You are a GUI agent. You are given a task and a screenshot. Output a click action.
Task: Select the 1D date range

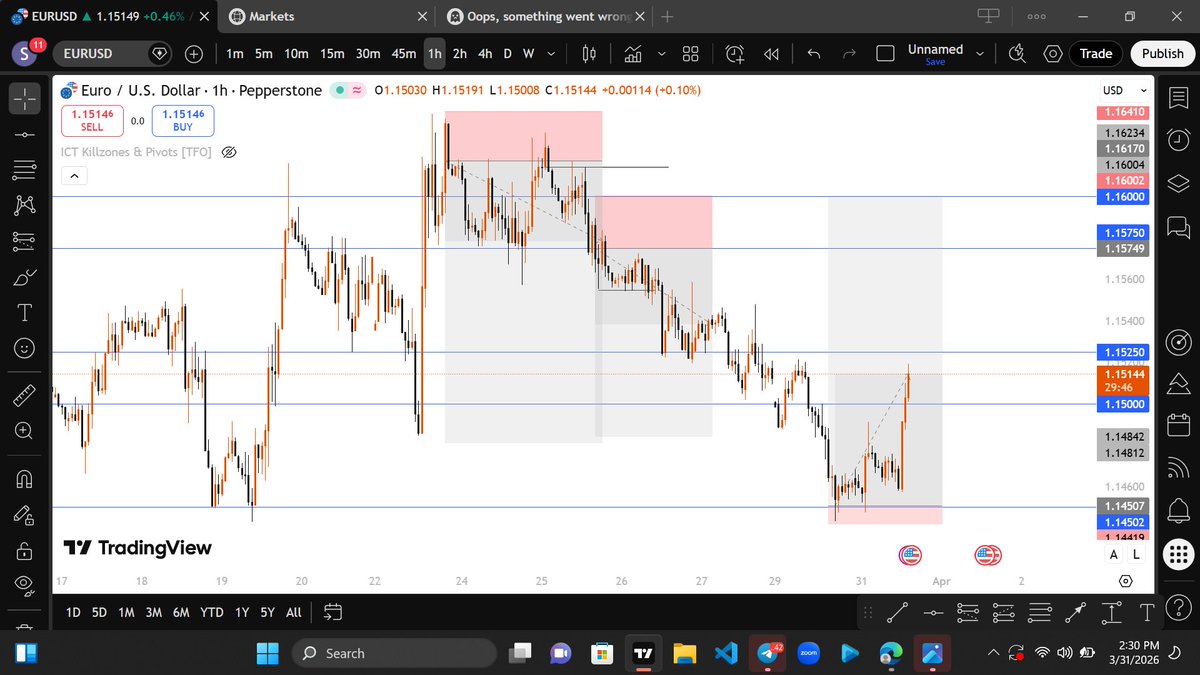coord(74,612)
